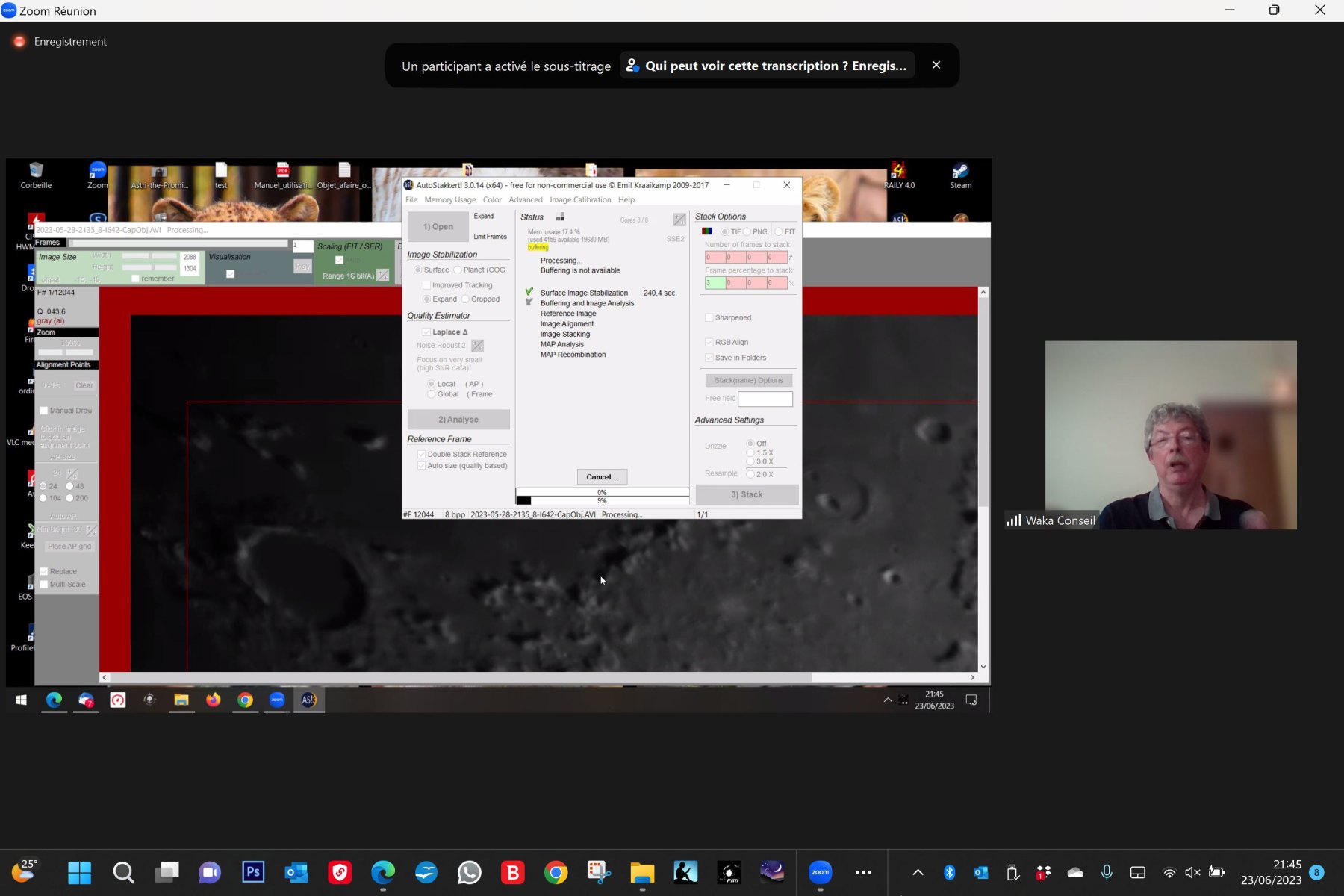Screen dimensions: 1344x896
Task: Click the Dropbox tray icon
Action: pyautogui.click(x=1043, y=872)
